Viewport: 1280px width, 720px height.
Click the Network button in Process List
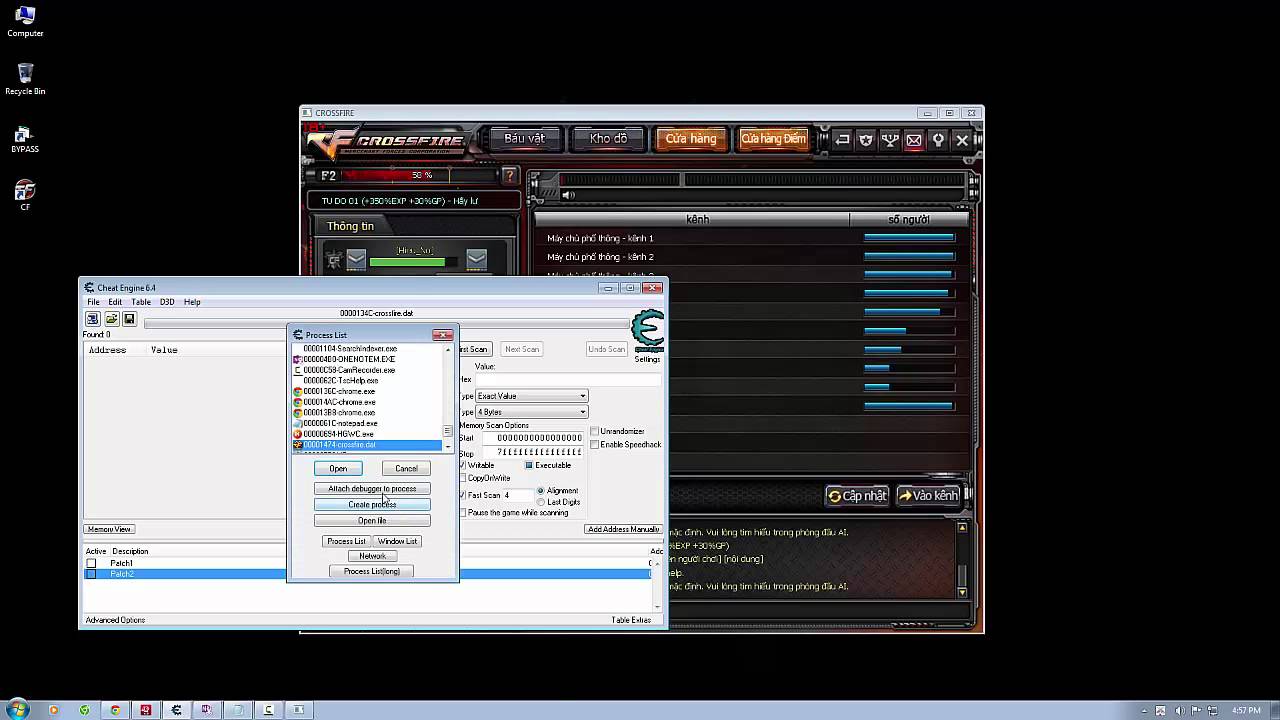(372, 556)
